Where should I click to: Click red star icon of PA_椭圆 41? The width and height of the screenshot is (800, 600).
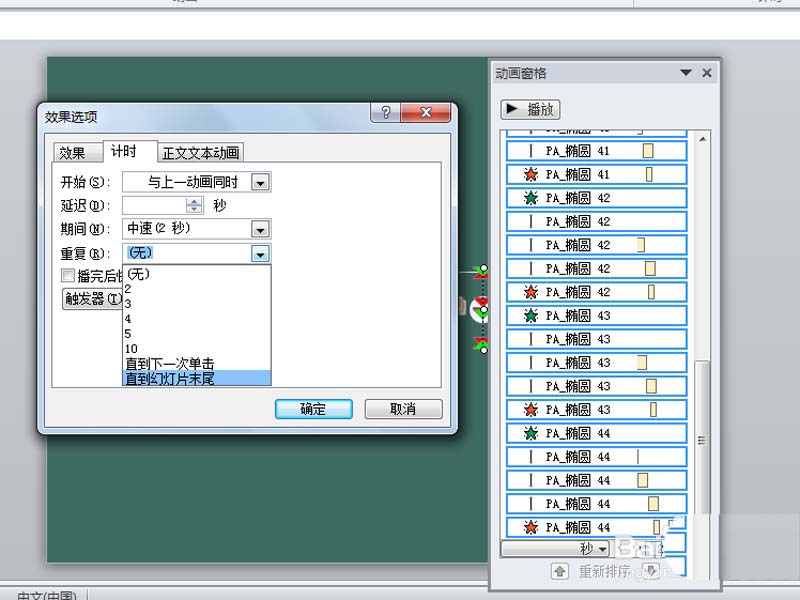[531, 174]
